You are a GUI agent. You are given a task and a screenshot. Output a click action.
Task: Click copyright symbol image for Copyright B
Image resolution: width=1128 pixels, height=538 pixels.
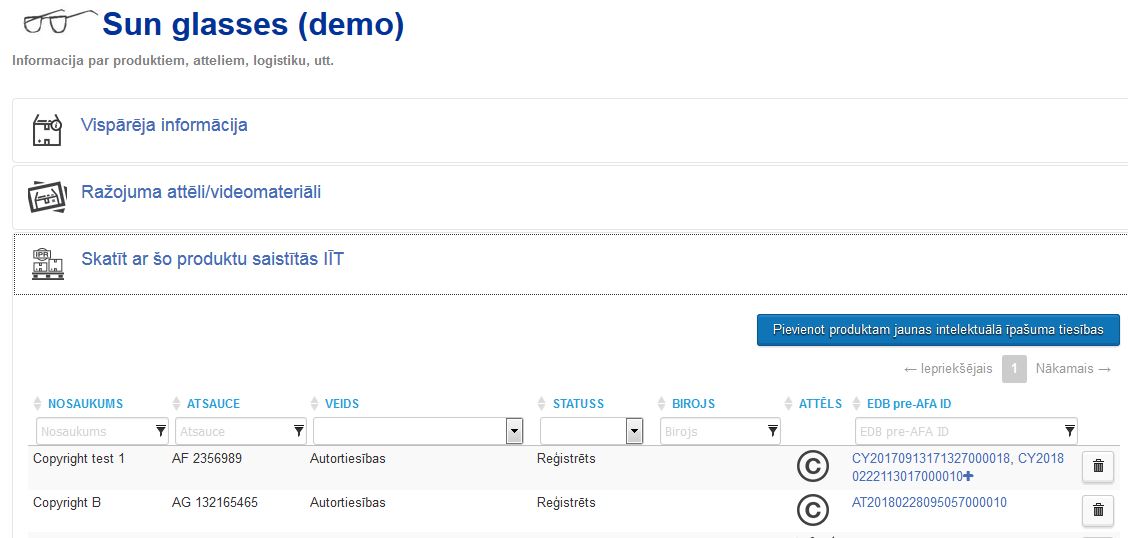[812, 510]
